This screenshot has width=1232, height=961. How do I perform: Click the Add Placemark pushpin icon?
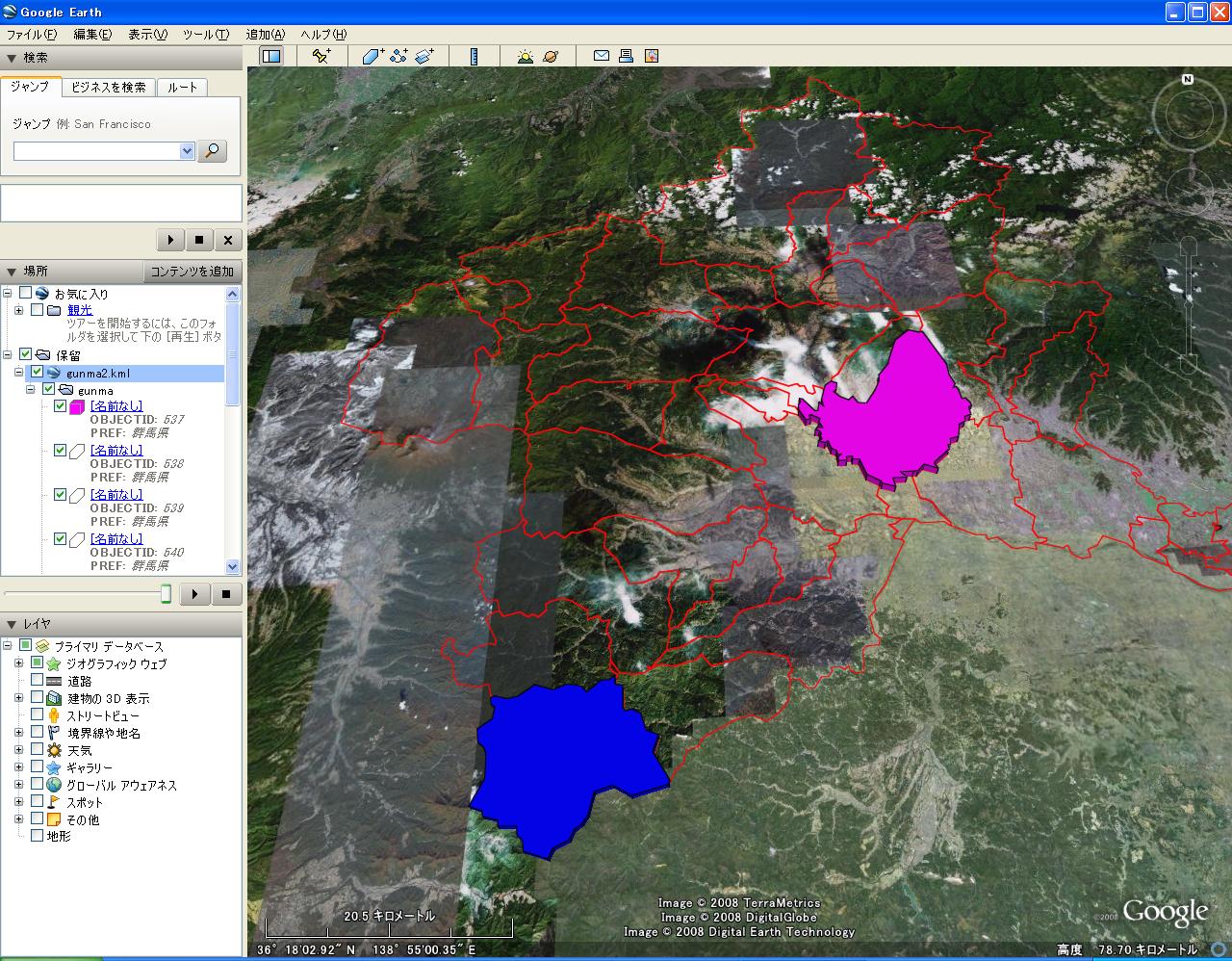[x=321, y=56]
